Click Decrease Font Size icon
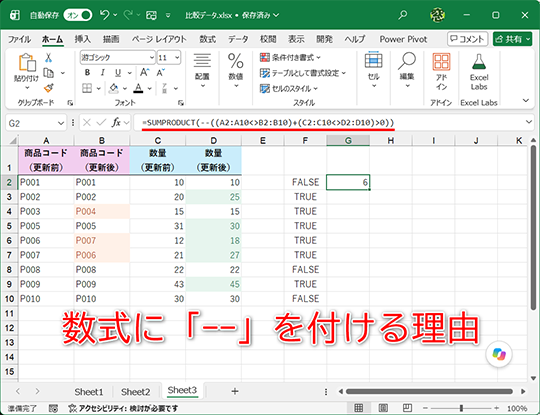This screenshot has width=540, height=415. click(x=160, y=73)
